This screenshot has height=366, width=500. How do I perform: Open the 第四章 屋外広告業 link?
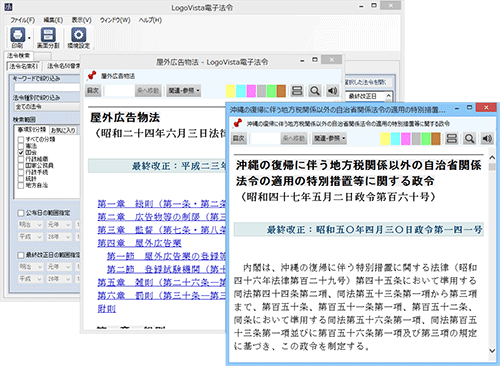(139, 243)
